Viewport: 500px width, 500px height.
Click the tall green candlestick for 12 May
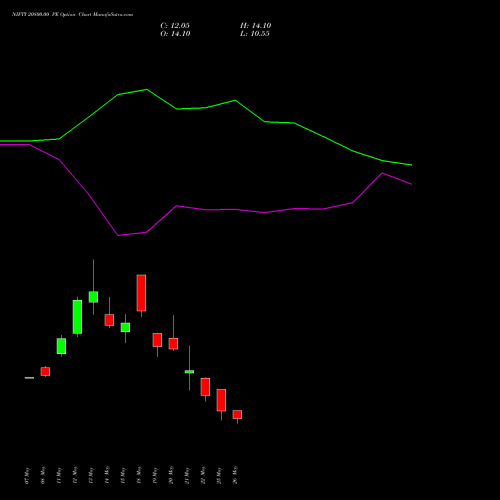77,317
